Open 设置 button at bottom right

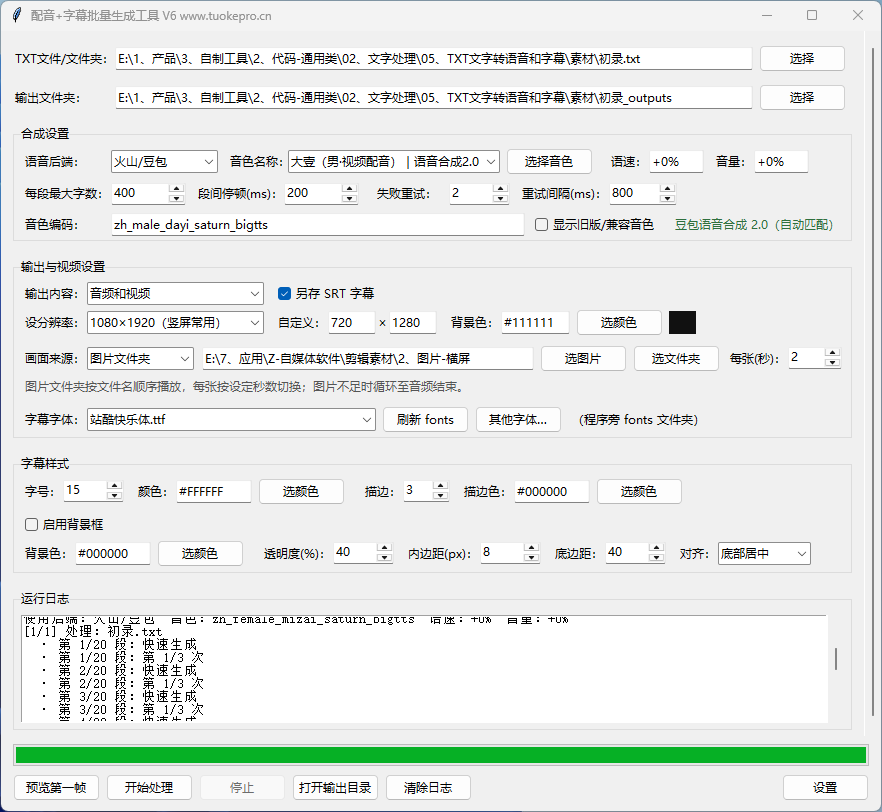pyautogui.click(x=825, y=788)
